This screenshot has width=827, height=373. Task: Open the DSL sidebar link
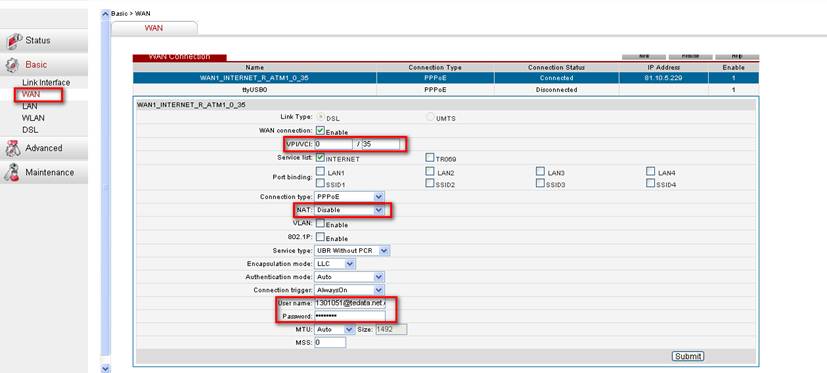[x=30, y=130]
